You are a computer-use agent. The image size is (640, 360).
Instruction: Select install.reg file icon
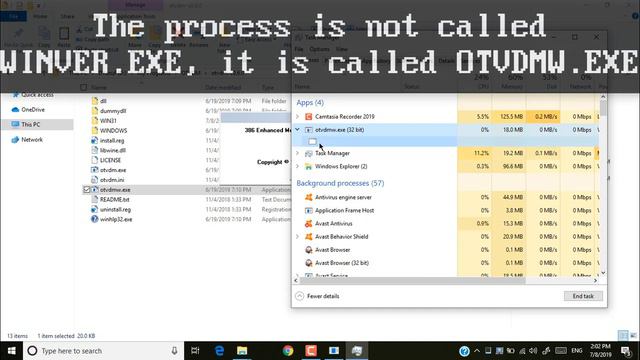(95, 140)
